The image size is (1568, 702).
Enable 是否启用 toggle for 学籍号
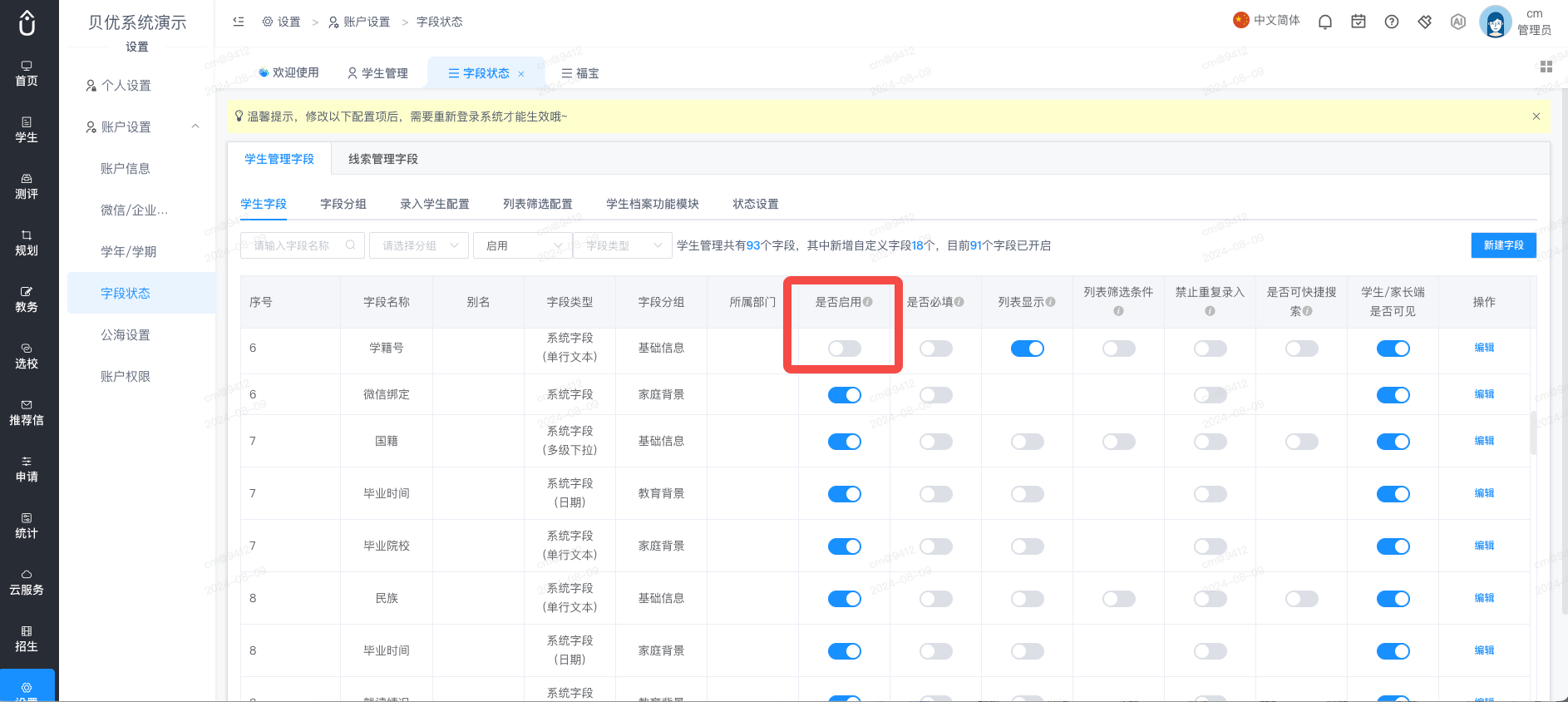pos(845,349)
